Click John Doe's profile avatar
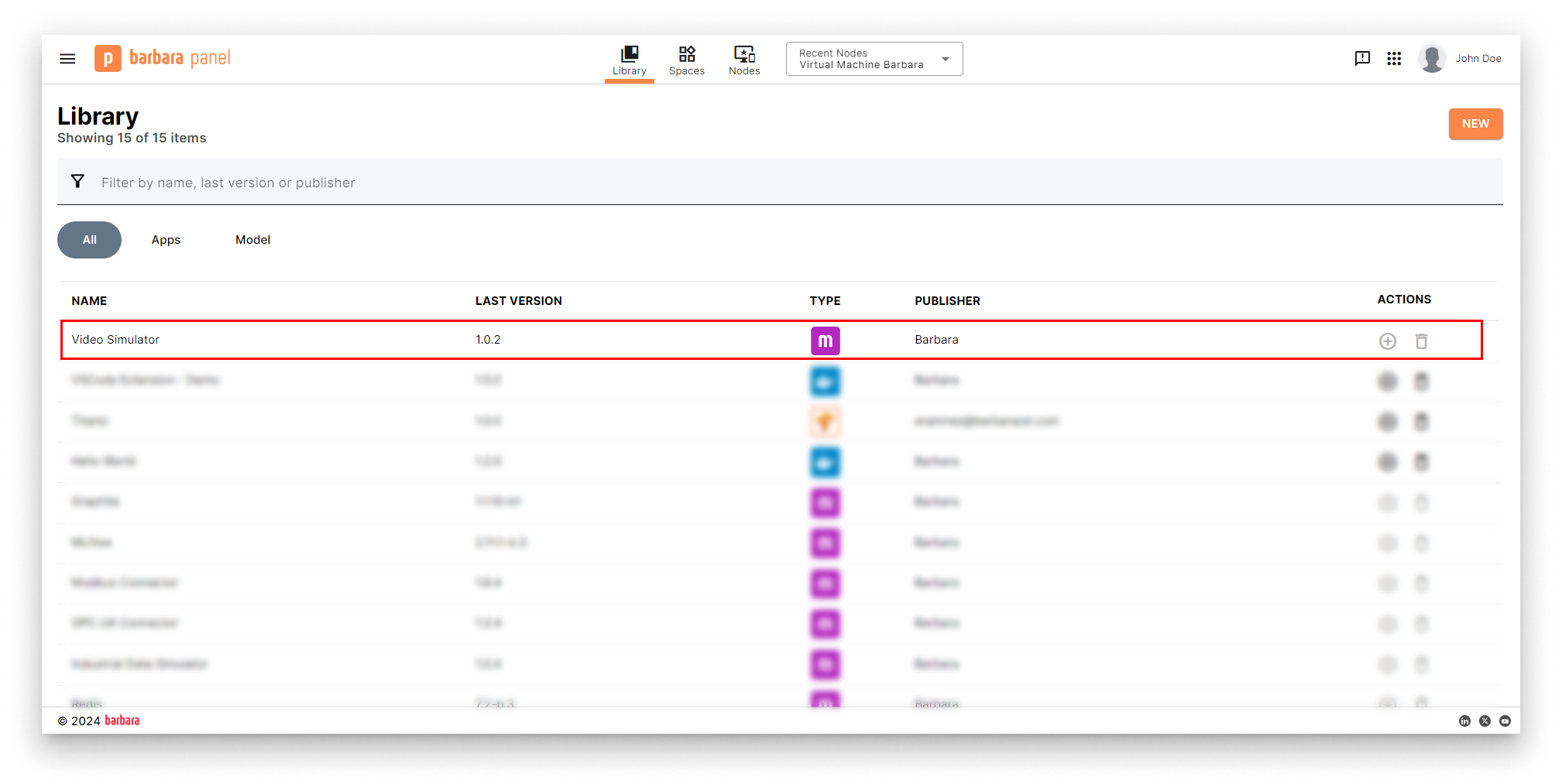1562x784 pixels. (x=1432, y=59)
